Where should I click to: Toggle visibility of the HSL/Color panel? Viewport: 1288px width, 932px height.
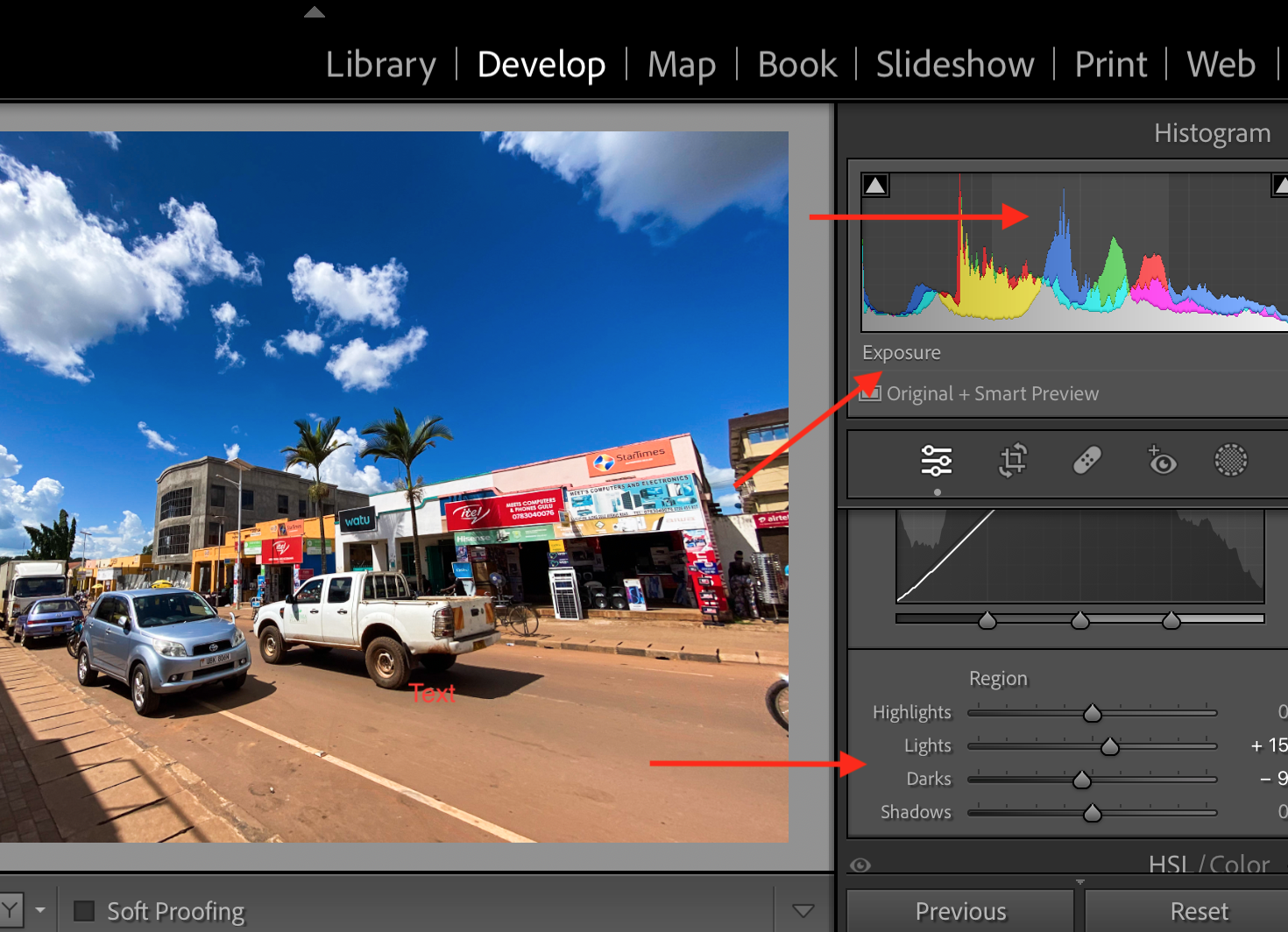(860, 865)
